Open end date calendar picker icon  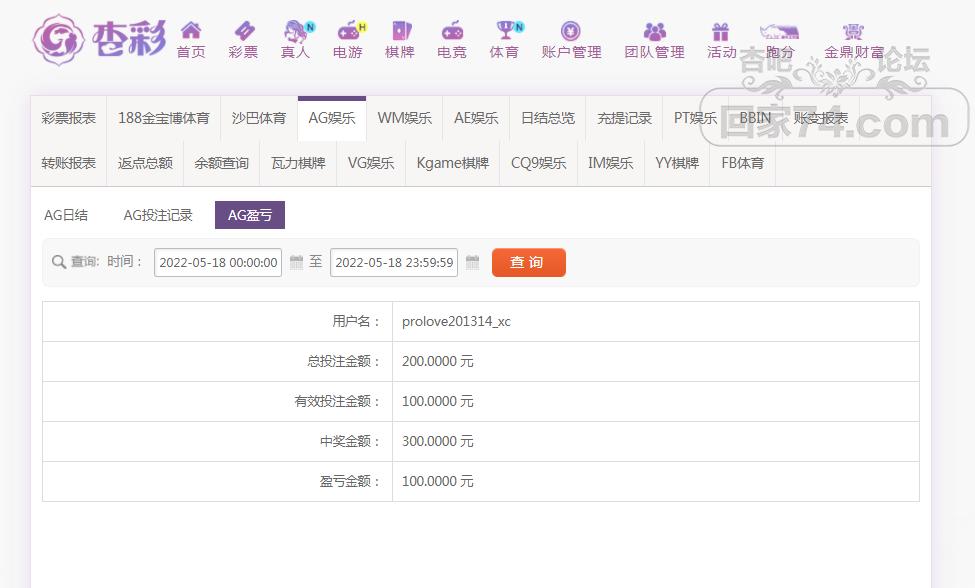(x=472, y=263)
